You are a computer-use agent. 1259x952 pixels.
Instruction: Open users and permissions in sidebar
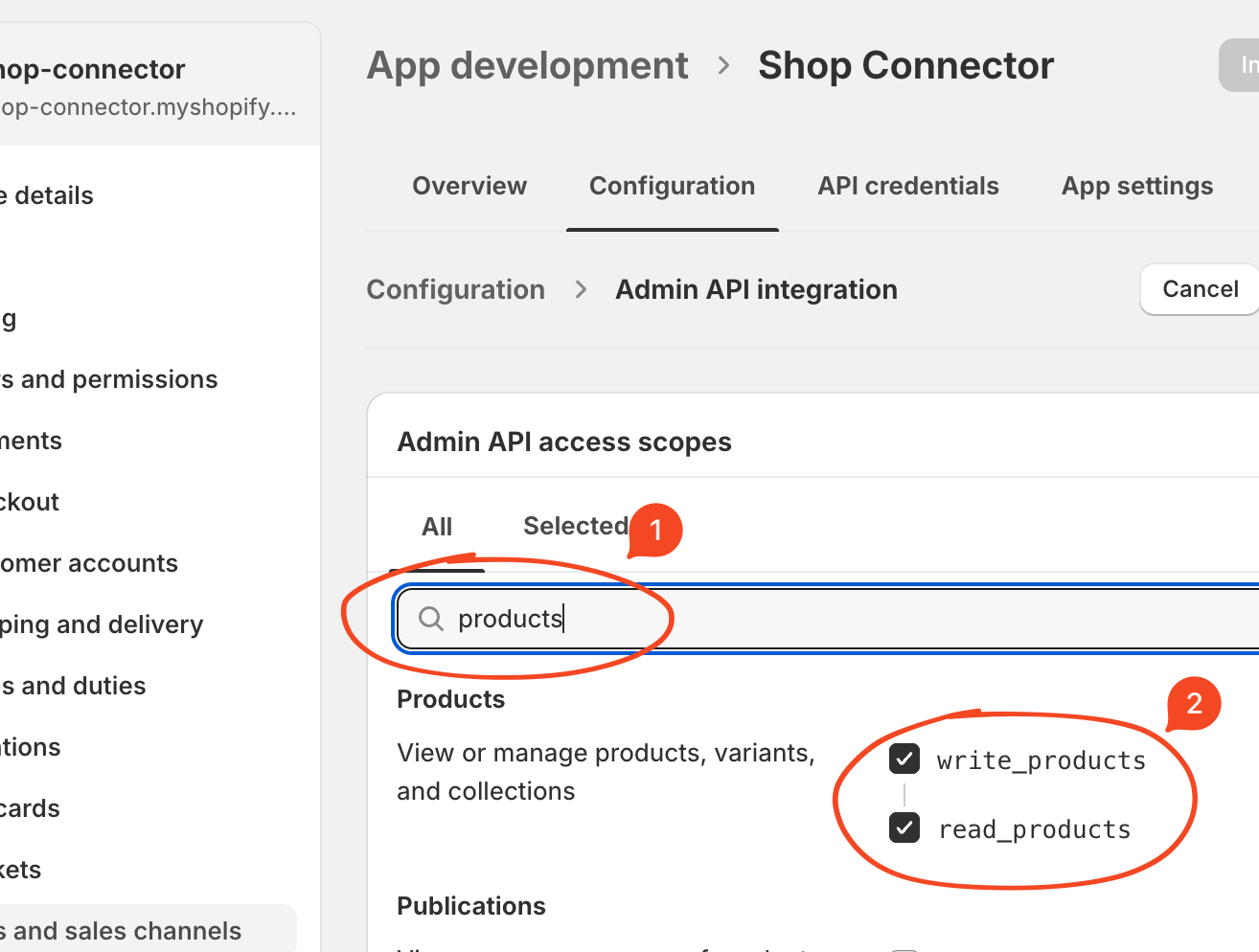click(108, 379)
